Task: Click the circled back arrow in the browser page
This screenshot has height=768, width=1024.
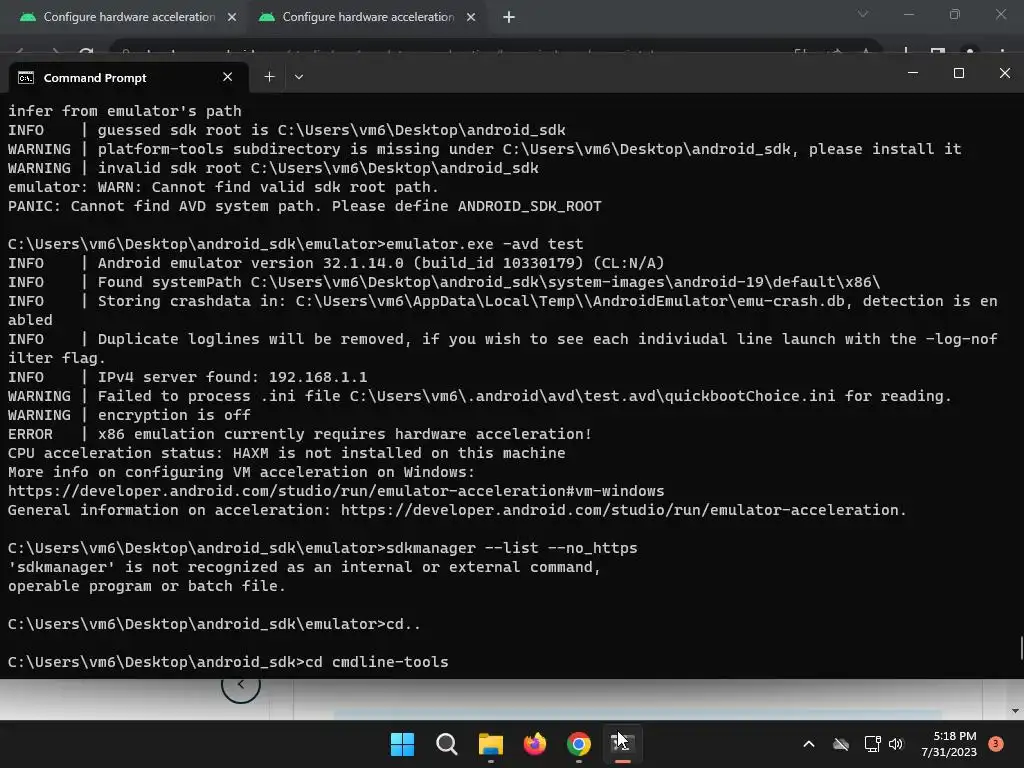Action: pos(240,684)
